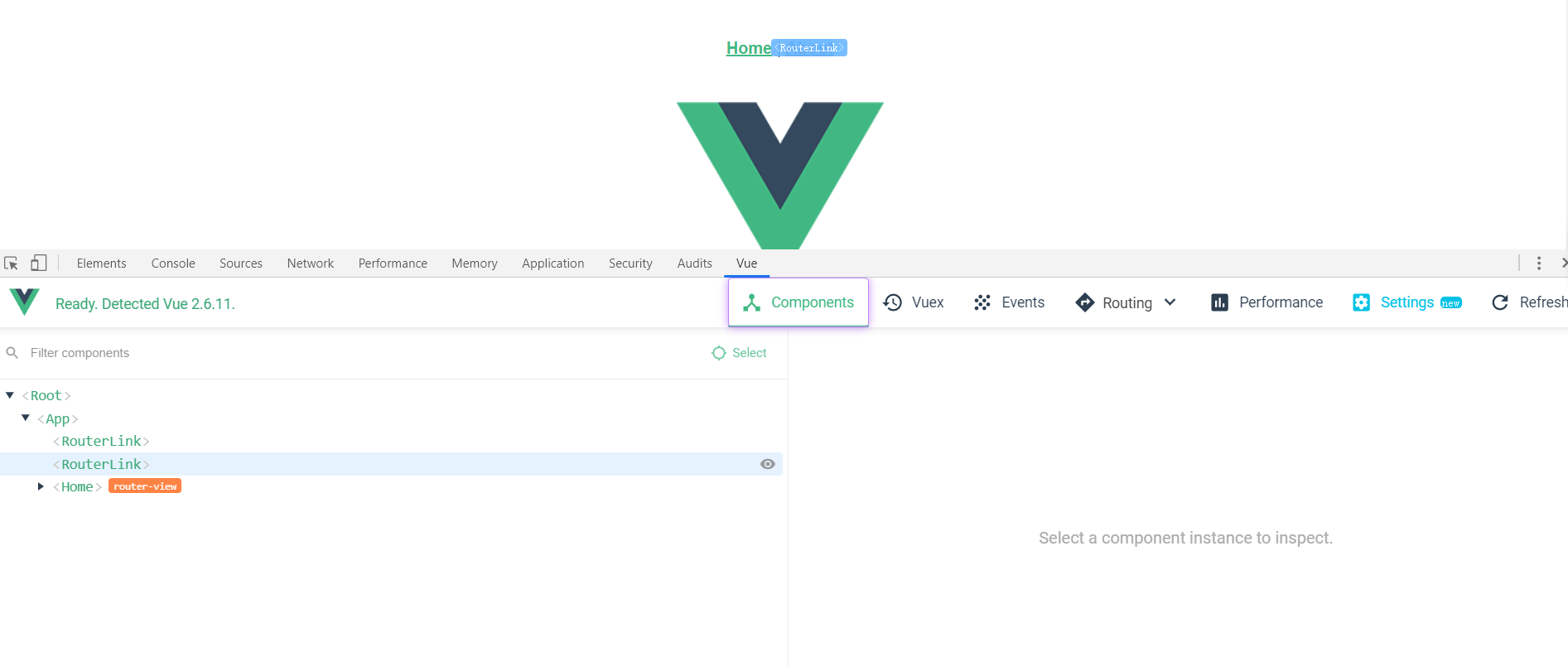1568x667 pixels.
Task: Click the Settings 'new' badge
Action: [1451, 303]
